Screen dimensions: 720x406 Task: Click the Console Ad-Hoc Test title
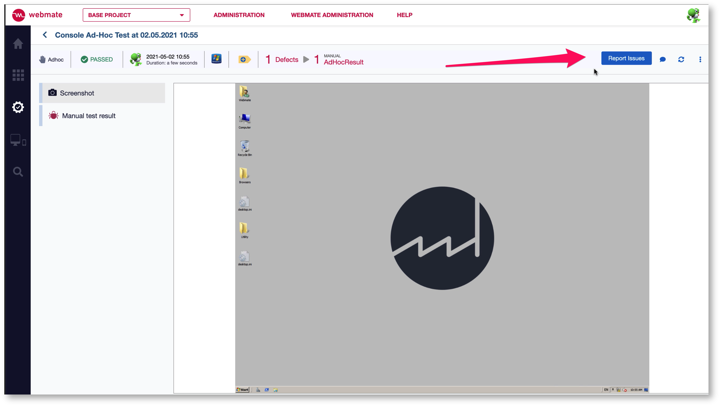click(x=126, y=35)
